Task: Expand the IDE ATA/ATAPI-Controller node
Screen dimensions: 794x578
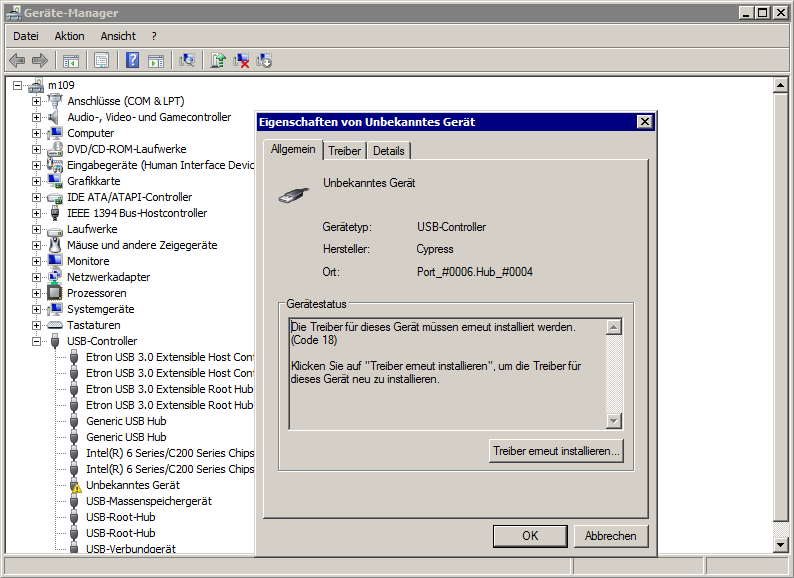Action: tap(36, 198)
